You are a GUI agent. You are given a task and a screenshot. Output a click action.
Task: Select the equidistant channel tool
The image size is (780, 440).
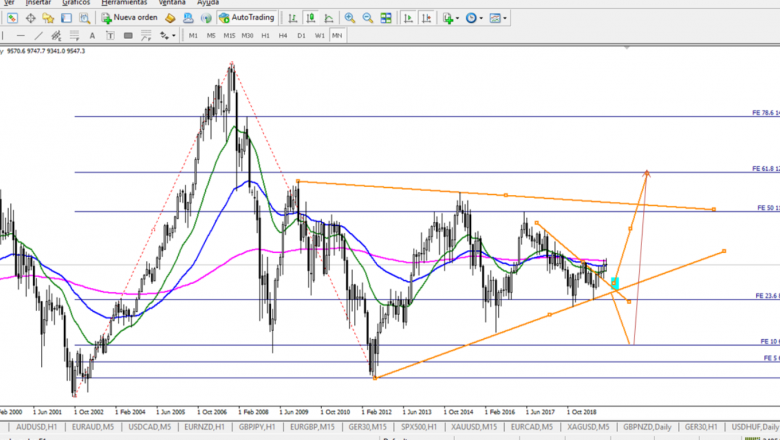[56, 36]
